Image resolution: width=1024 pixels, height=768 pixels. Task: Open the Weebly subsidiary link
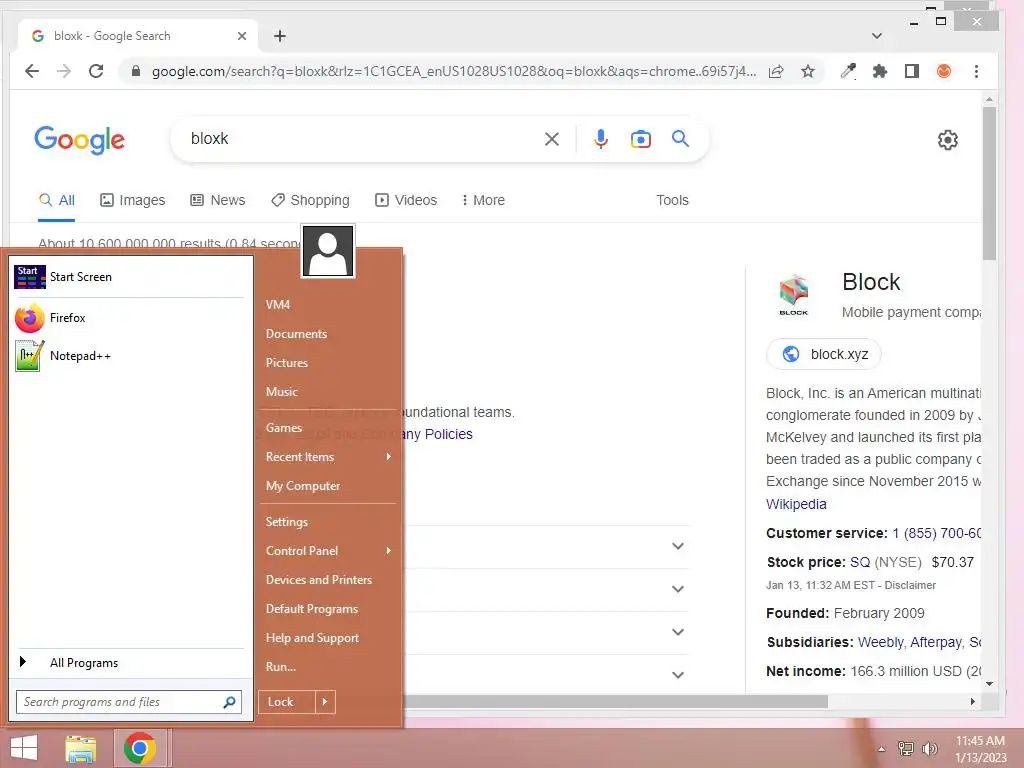[x=880, y=643]
